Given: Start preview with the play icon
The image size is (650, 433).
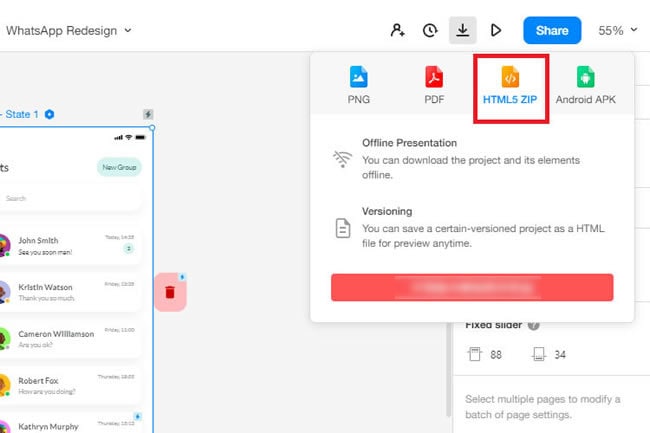Looking at the screenshot, I should click(x=495, y=30).
